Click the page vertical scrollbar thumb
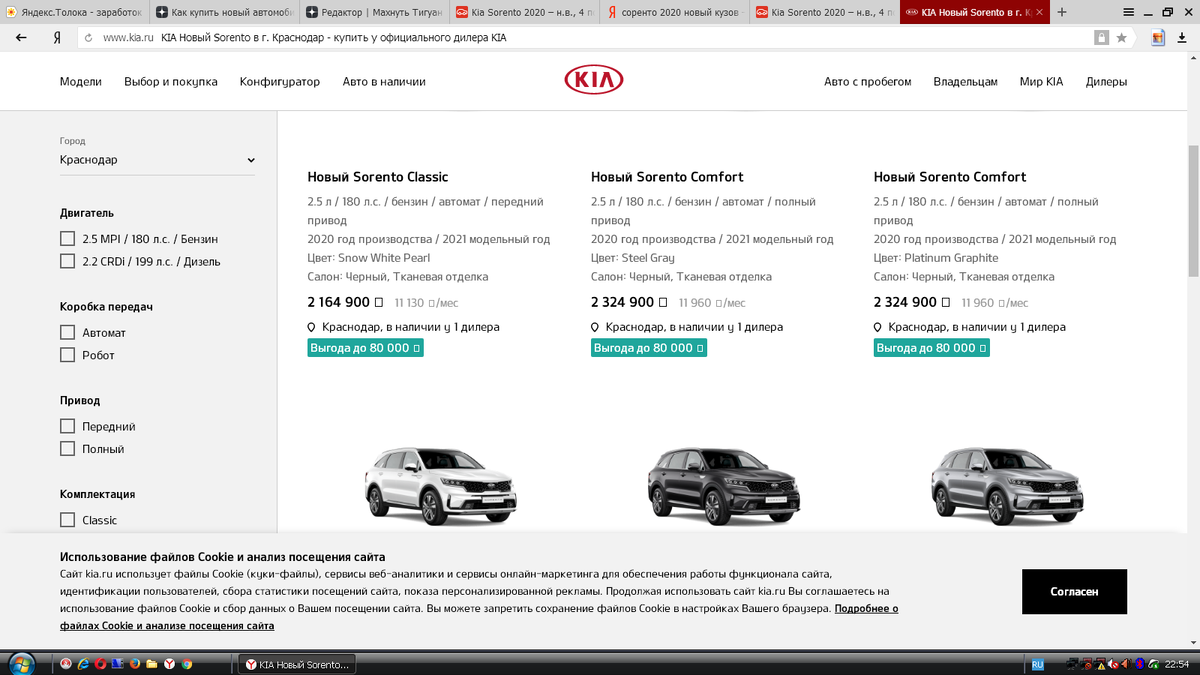Image resolution: width=1200 pixels, height=675 pixels. (x=1192, y=210)
